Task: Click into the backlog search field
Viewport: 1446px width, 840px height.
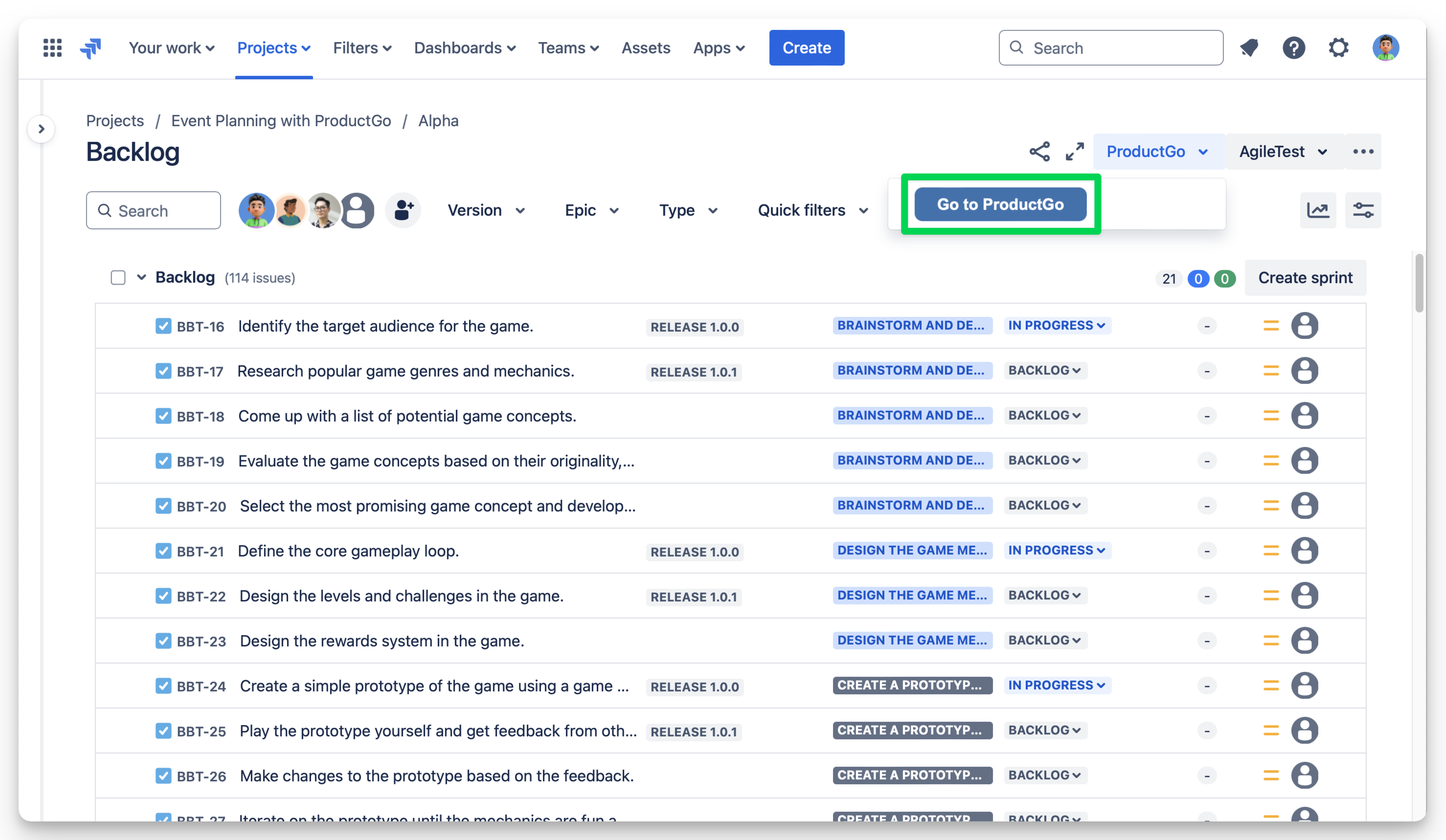Action: pos(153,210)
